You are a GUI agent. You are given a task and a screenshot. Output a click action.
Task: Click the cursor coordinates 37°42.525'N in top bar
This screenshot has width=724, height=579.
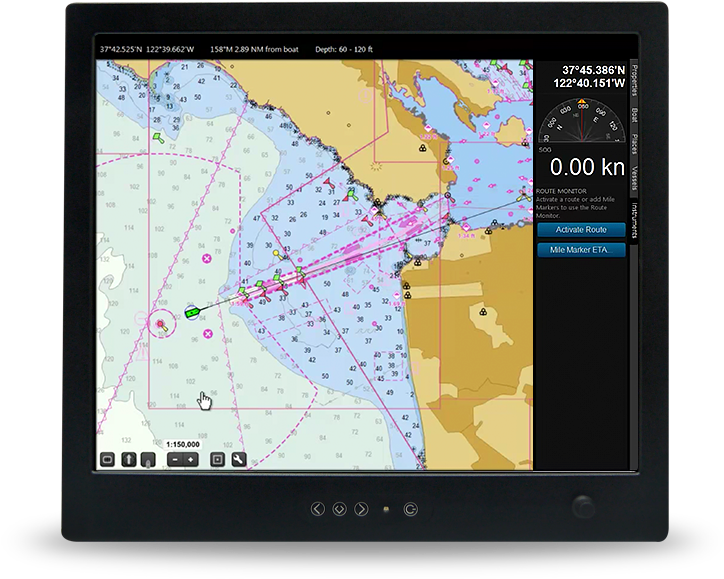(x=147, y=49)
